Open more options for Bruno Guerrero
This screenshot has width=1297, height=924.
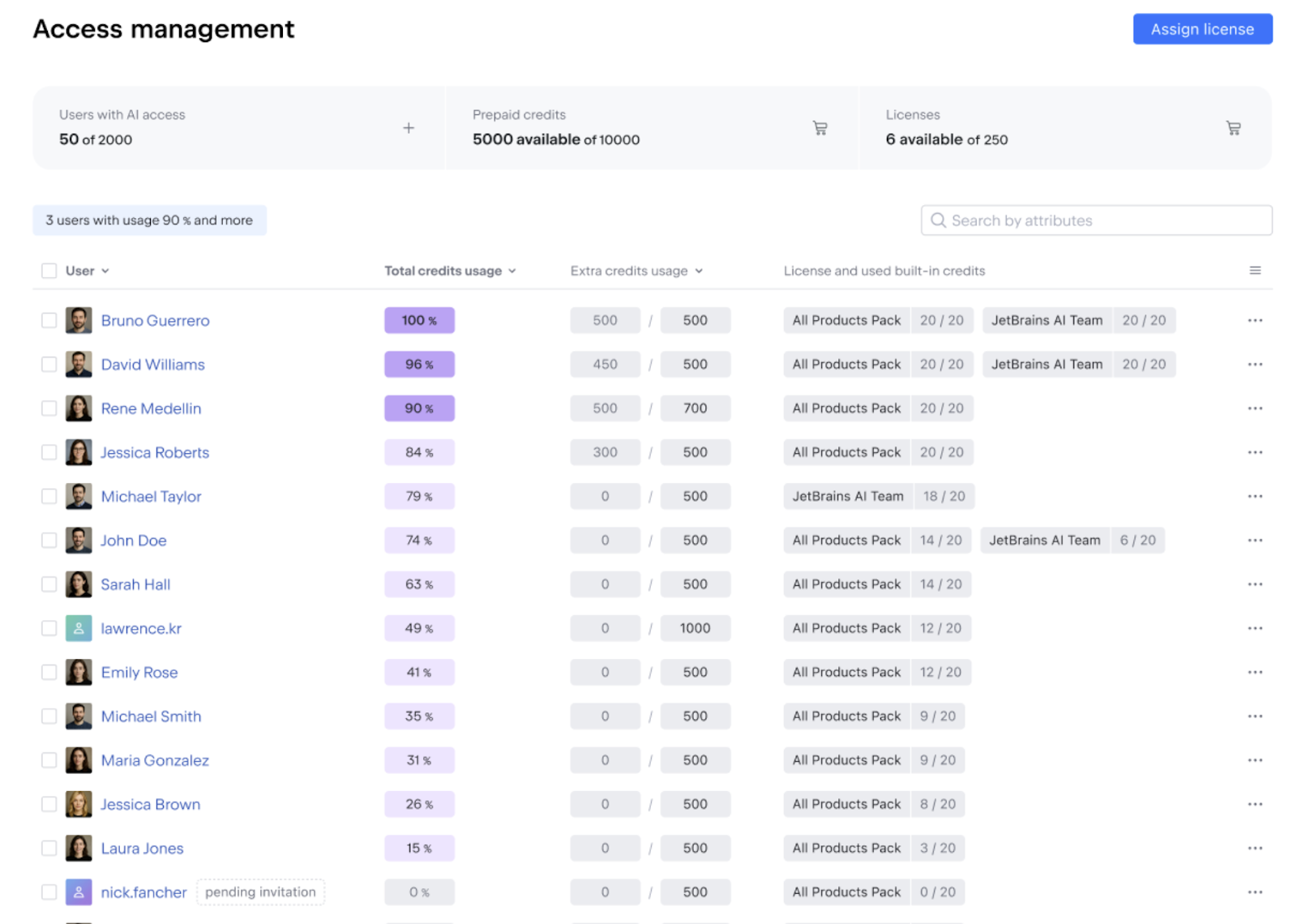click(x=1254, y=321)
